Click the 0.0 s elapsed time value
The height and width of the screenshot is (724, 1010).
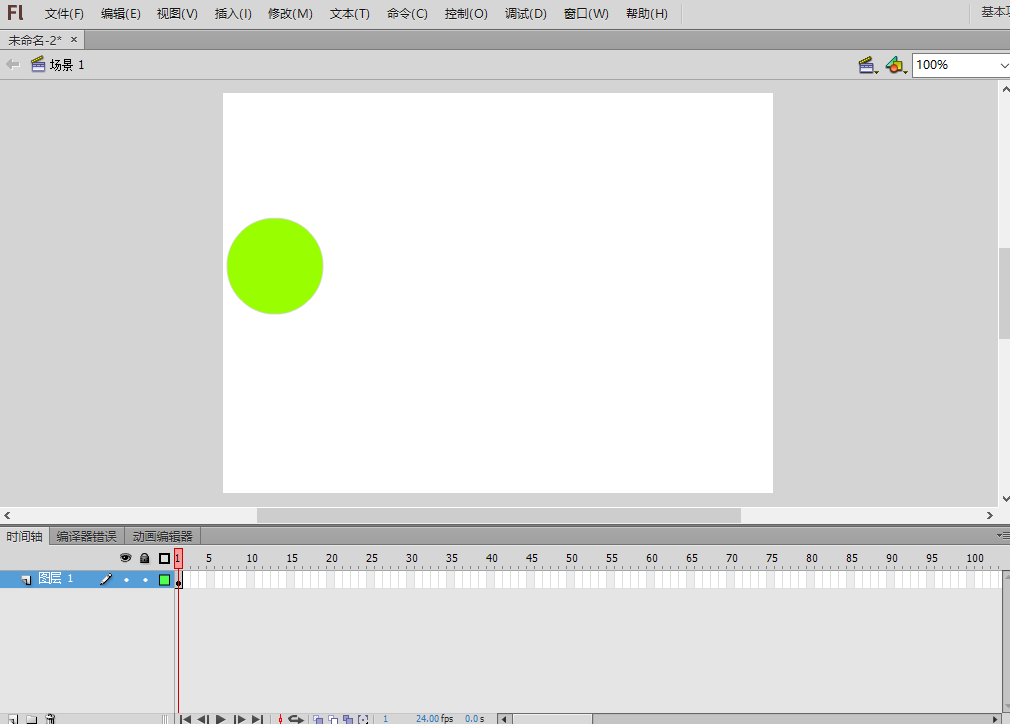pos(475,718)
